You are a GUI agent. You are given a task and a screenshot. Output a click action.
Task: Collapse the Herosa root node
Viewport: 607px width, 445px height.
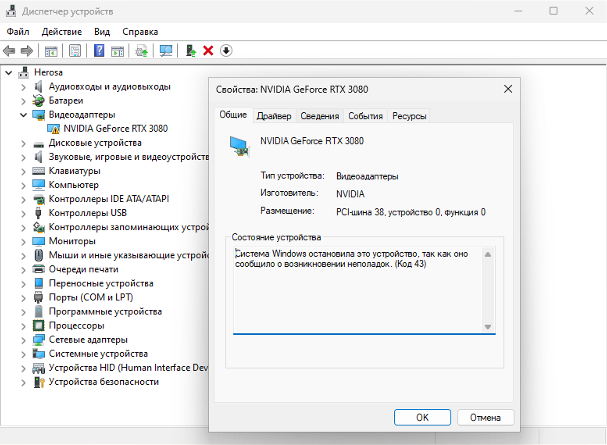[9, 72]
